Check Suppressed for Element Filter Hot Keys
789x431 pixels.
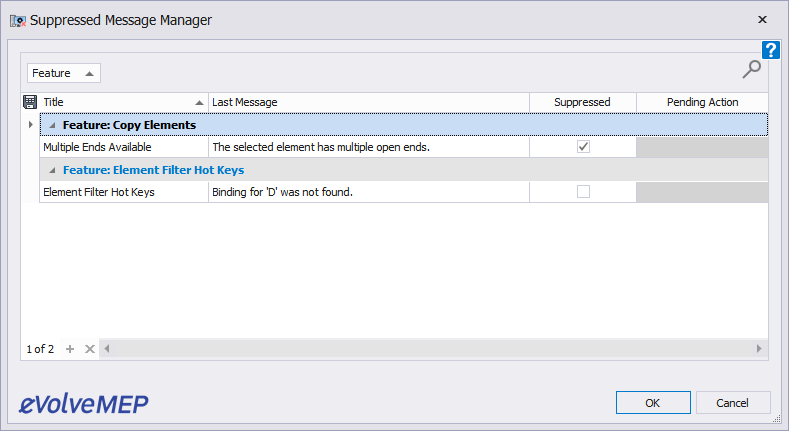(x=583, y=191)
